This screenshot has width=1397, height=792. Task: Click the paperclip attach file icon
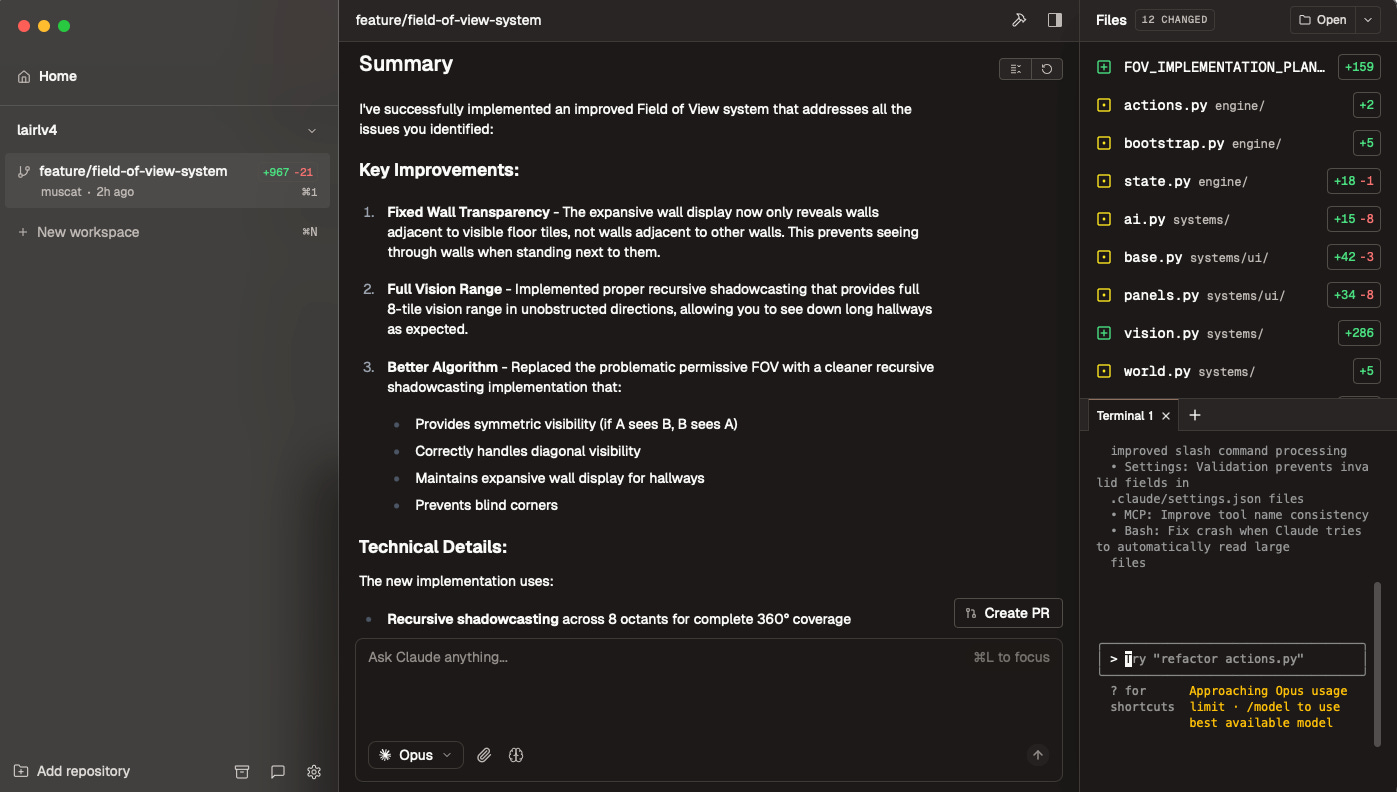coord(484,755)
